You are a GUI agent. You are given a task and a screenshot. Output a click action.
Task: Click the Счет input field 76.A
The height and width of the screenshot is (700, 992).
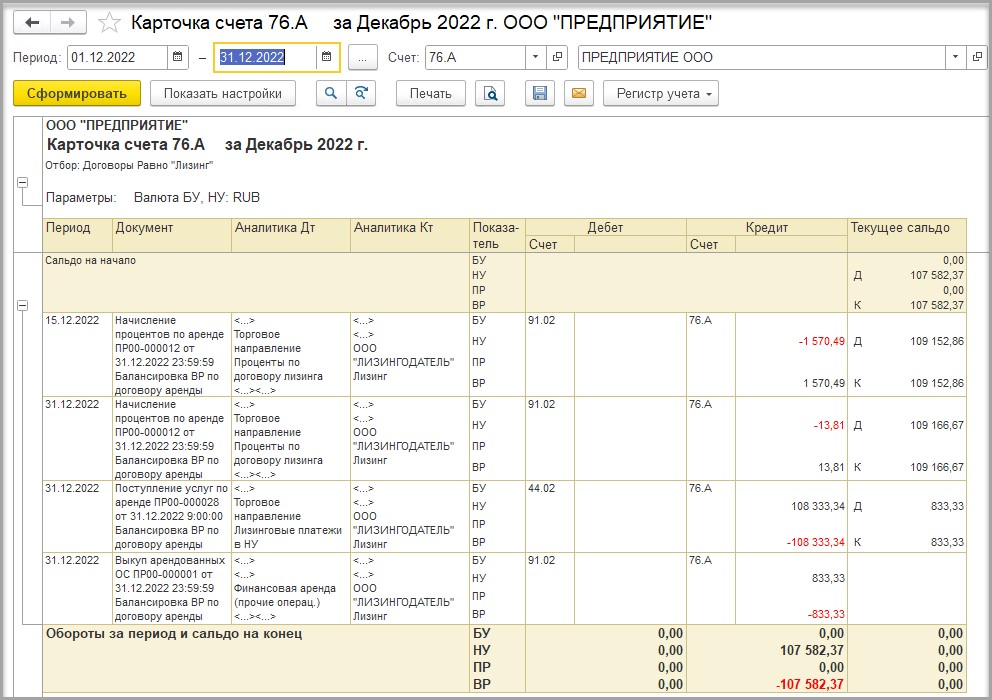476,57
